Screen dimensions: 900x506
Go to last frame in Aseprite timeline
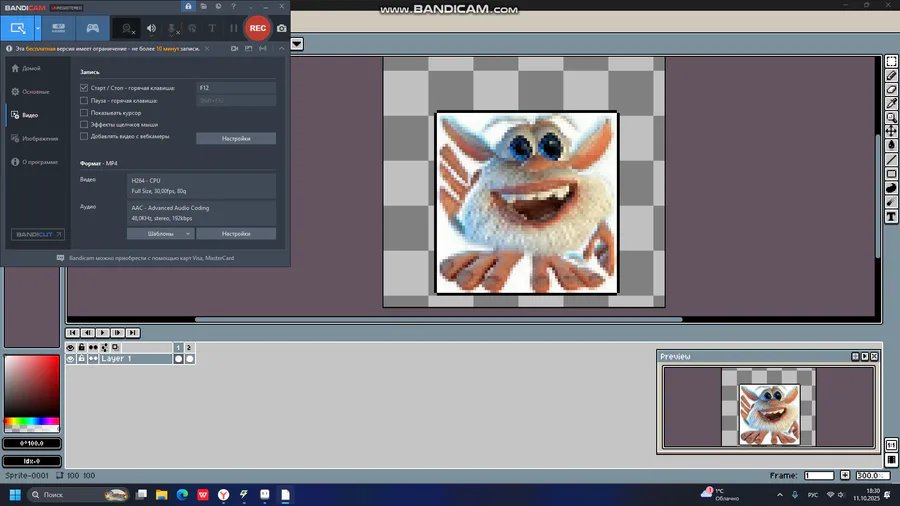tap(132, 333)
